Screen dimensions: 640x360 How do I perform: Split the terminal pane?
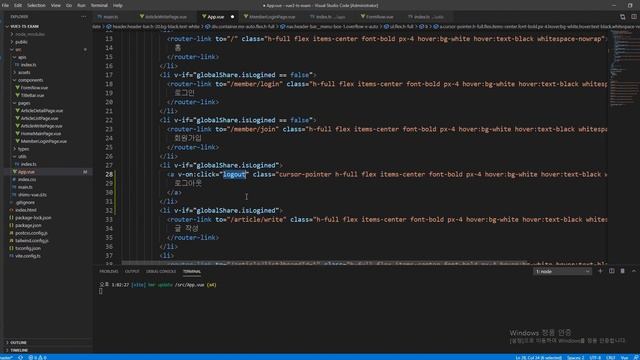point(611,271)
